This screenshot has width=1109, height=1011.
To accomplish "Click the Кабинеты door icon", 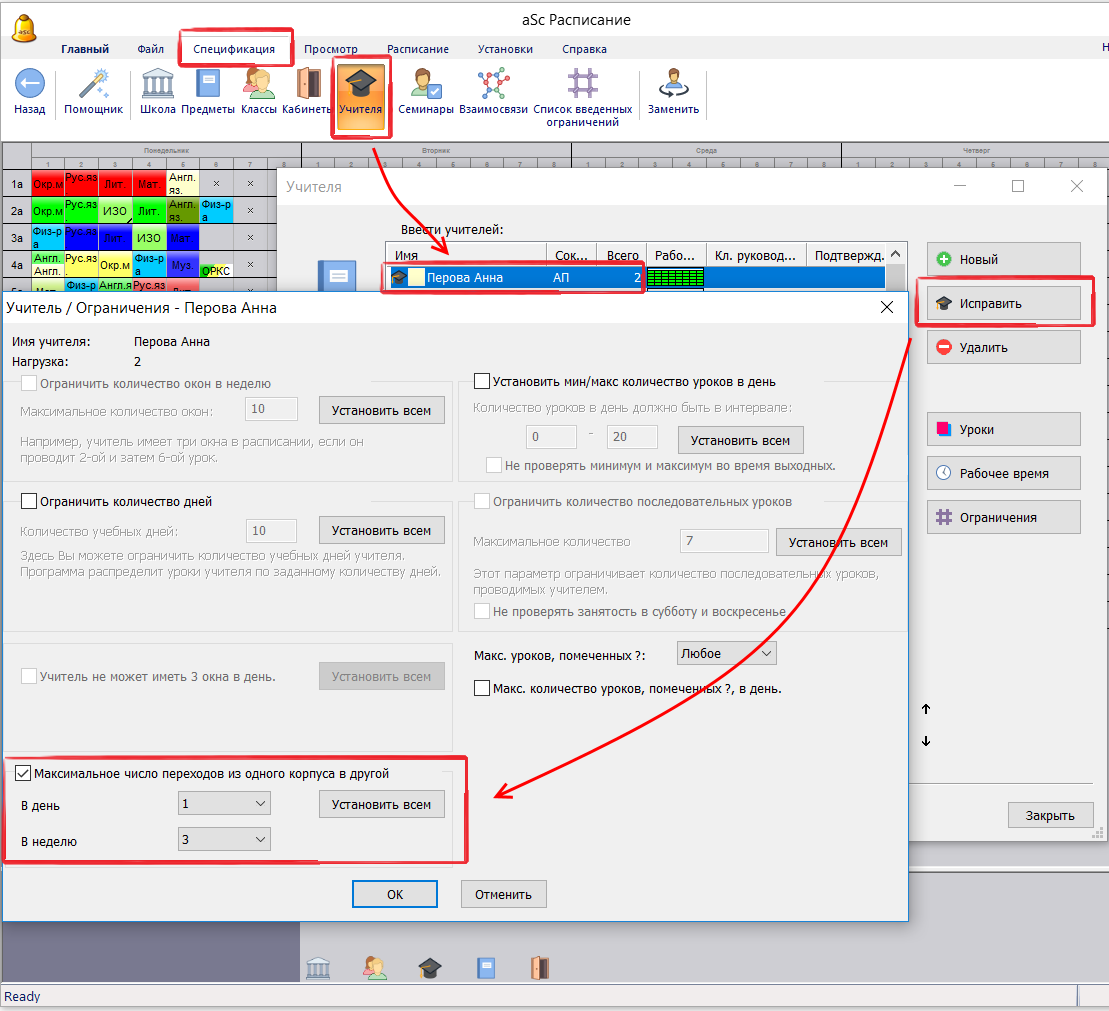I will point(307,84).
